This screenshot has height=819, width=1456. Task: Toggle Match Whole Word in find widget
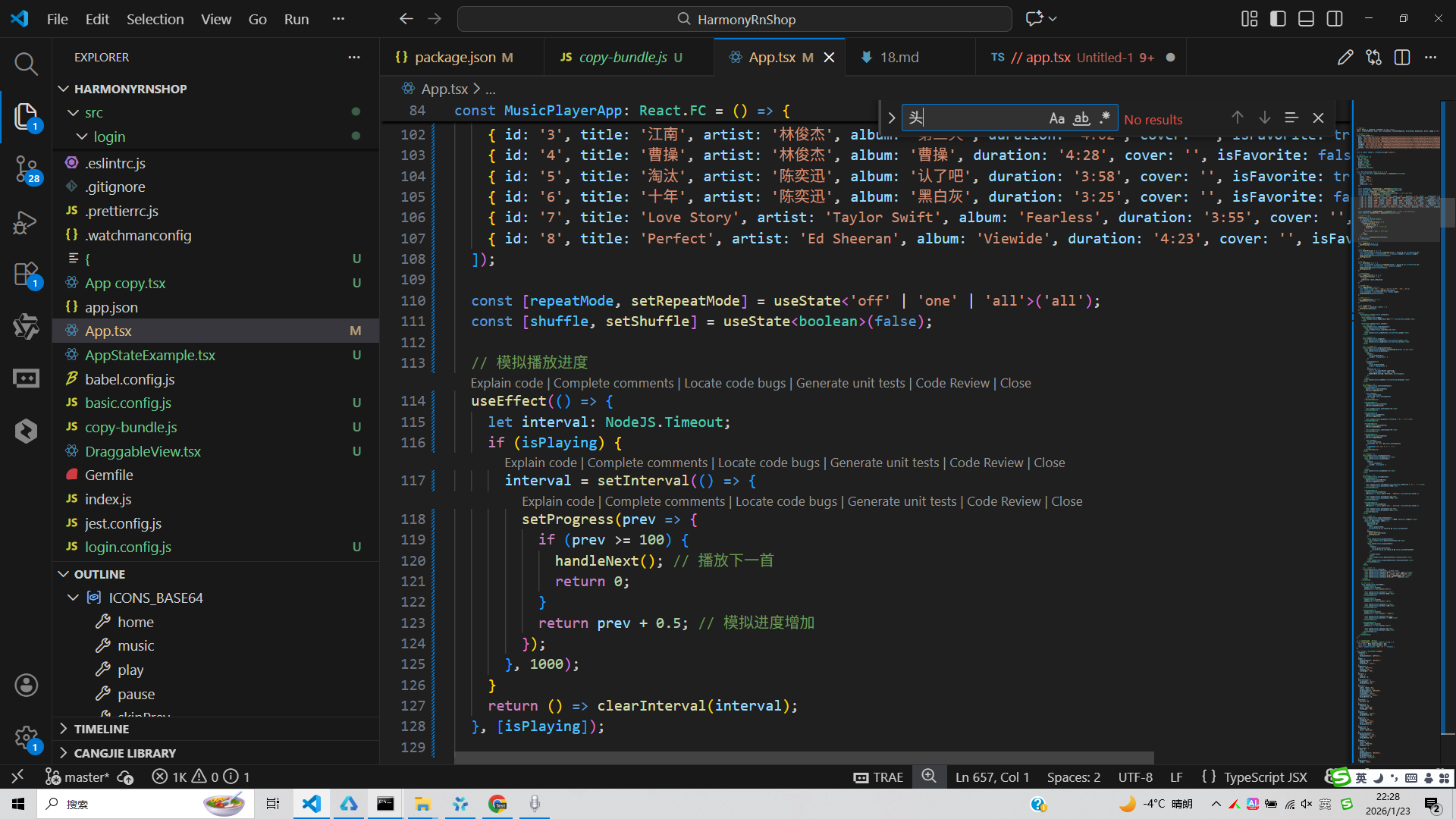1081,118
